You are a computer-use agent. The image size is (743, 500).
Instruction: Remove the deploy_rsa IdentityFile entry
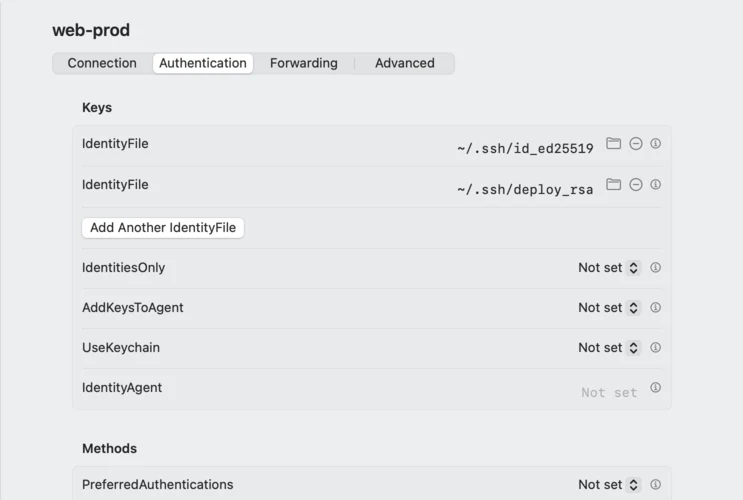(636, 184)
